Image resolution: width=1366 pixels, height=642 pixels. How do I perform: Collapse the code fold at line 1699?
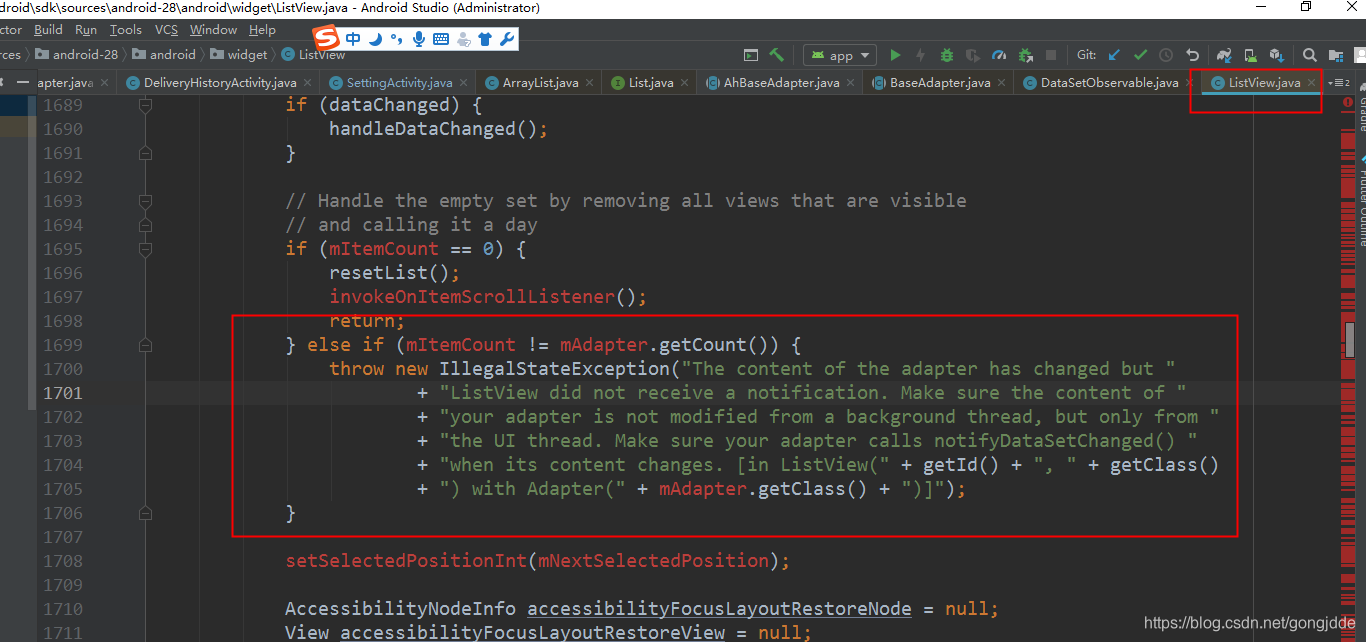pos(145,344)
